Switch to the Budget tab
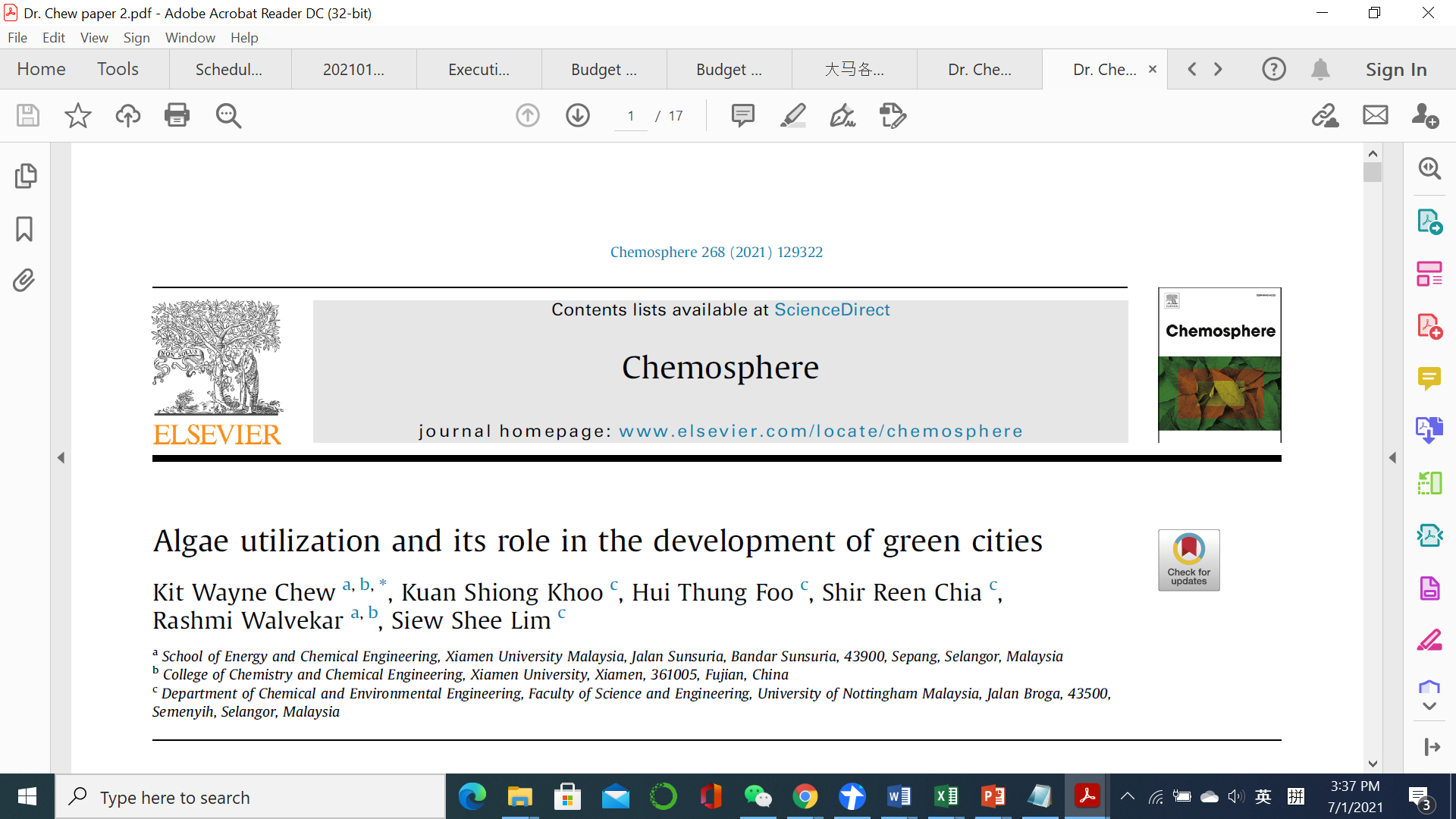 pyautogui.click(x=604, y=69)
